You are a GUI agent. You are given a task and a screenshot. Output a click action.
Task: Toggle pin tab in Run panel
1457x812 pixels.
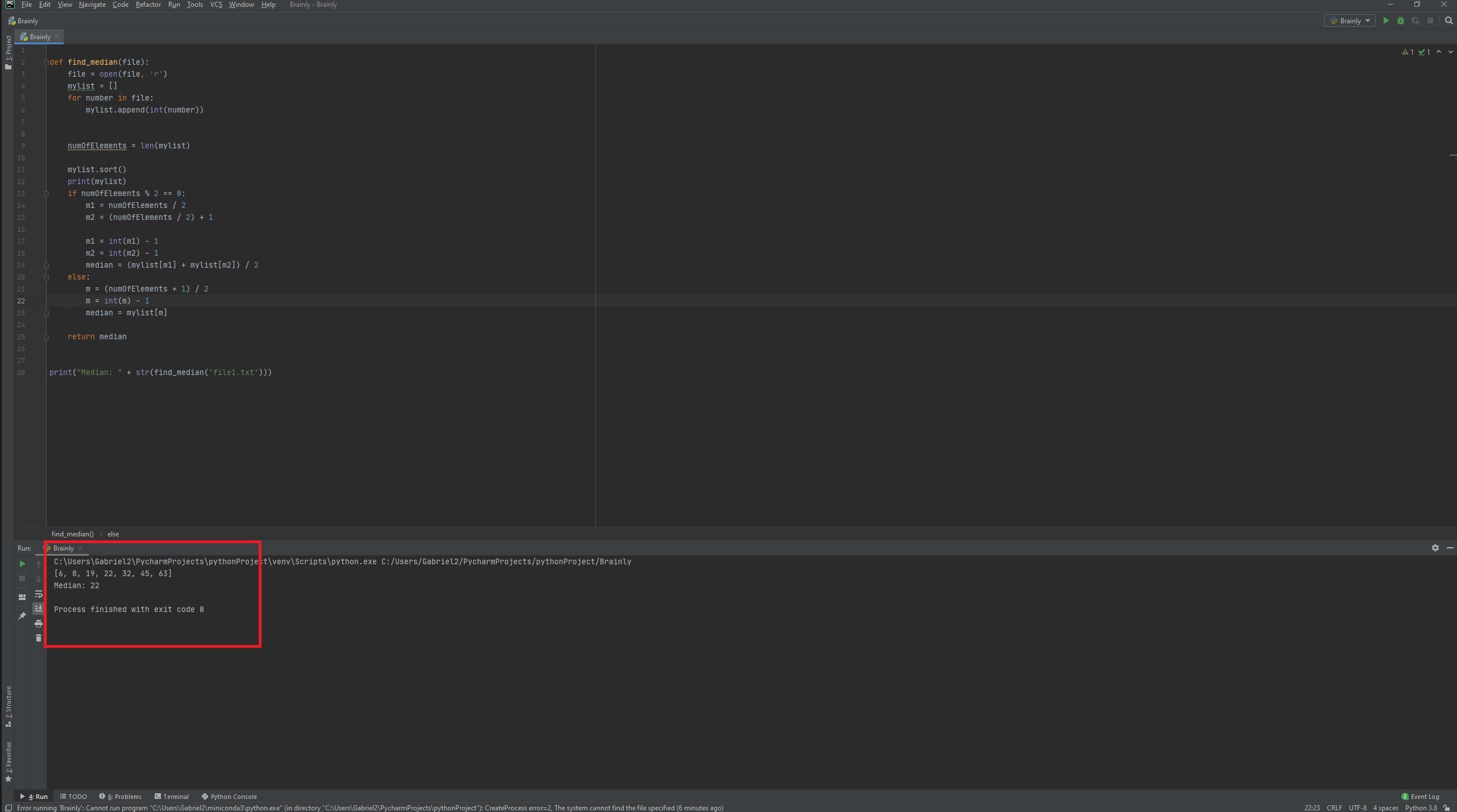[22, 616]
